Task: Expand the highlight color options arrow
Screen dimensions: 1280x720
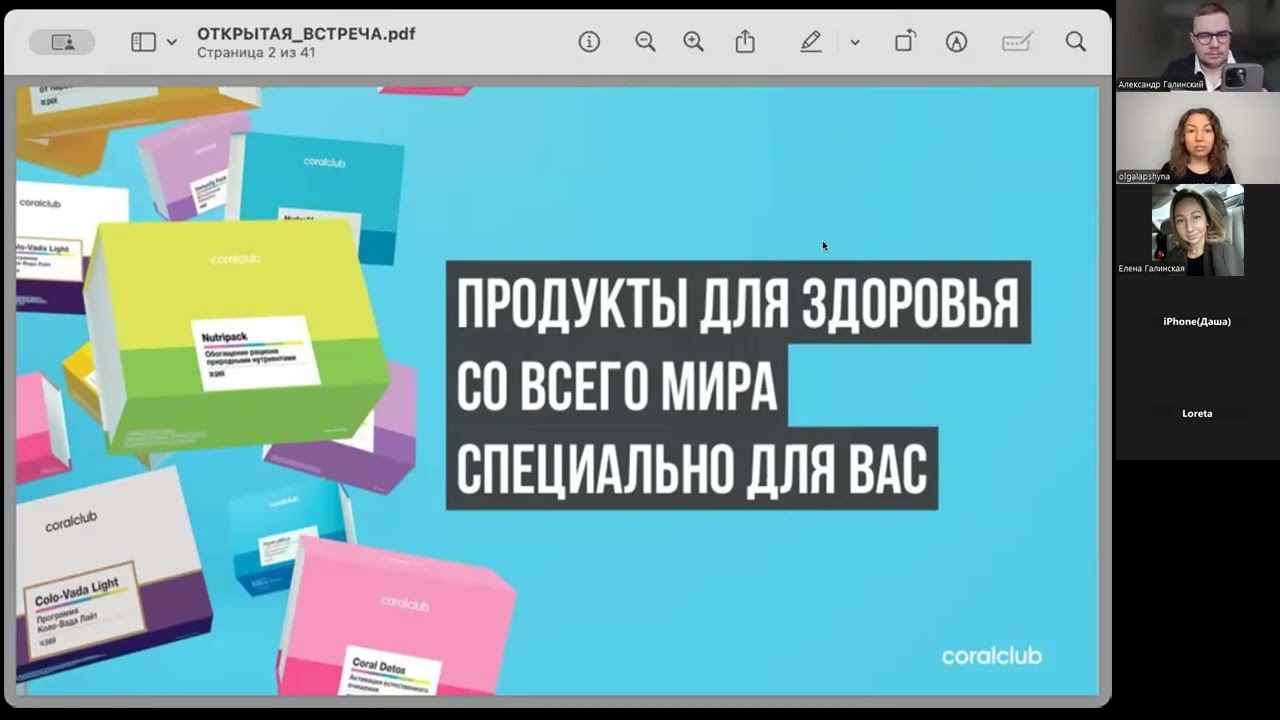Action: 854,42
